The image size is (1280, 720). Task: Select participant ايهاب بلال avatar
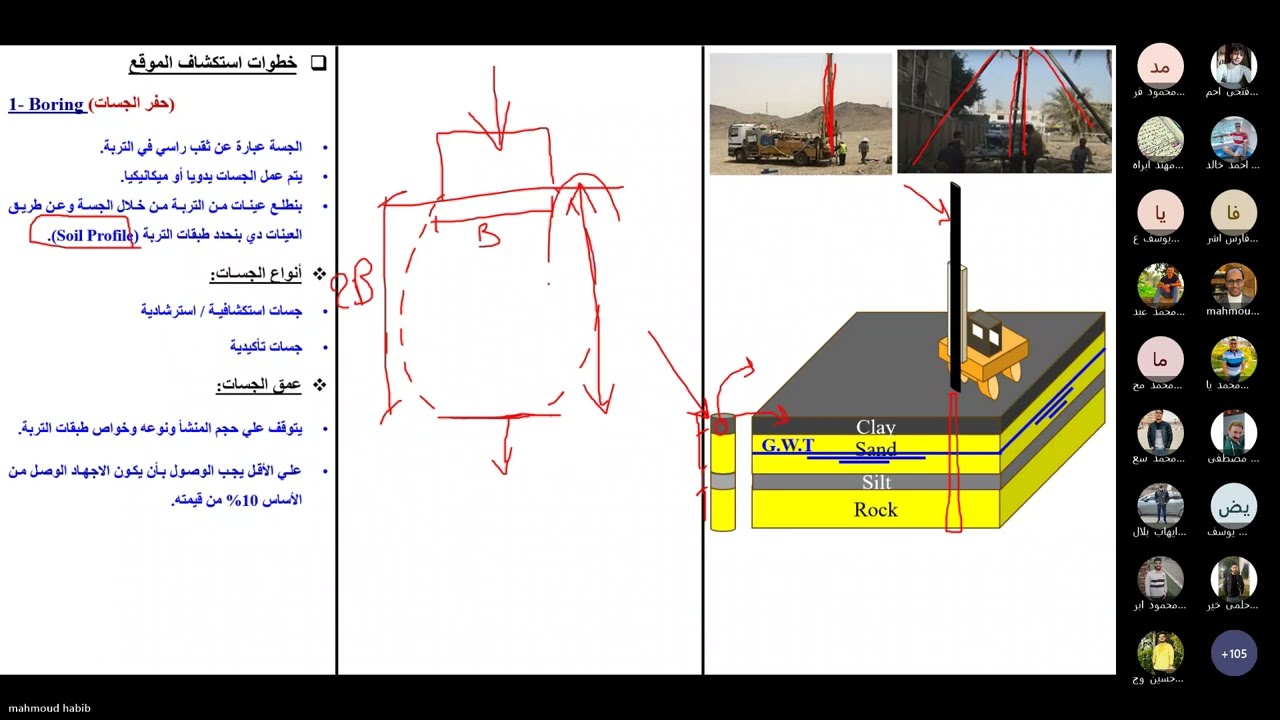click(1160, 506)
